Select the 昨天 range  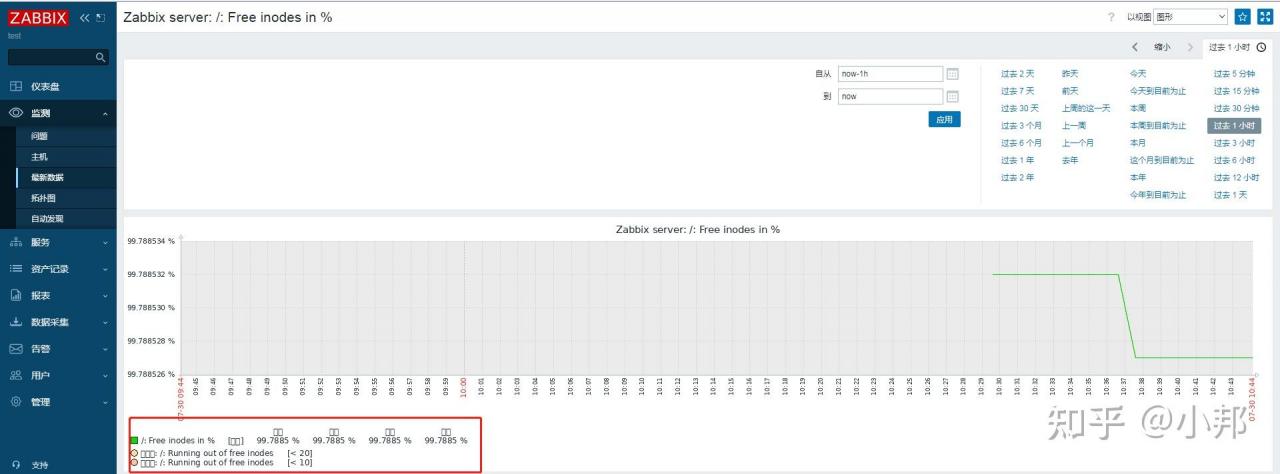[x=1070, y=74]
